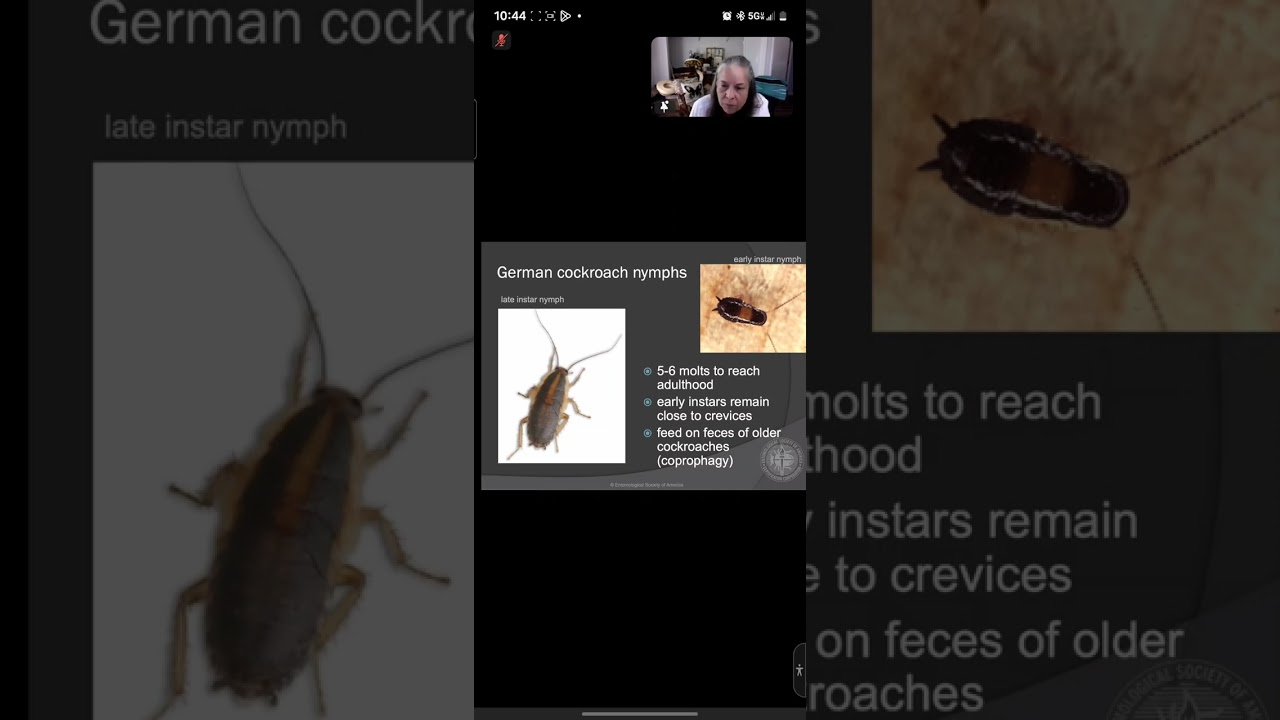
Task: Open the speaker's webcam video thumbnail
Action: [x=721, y=77]
